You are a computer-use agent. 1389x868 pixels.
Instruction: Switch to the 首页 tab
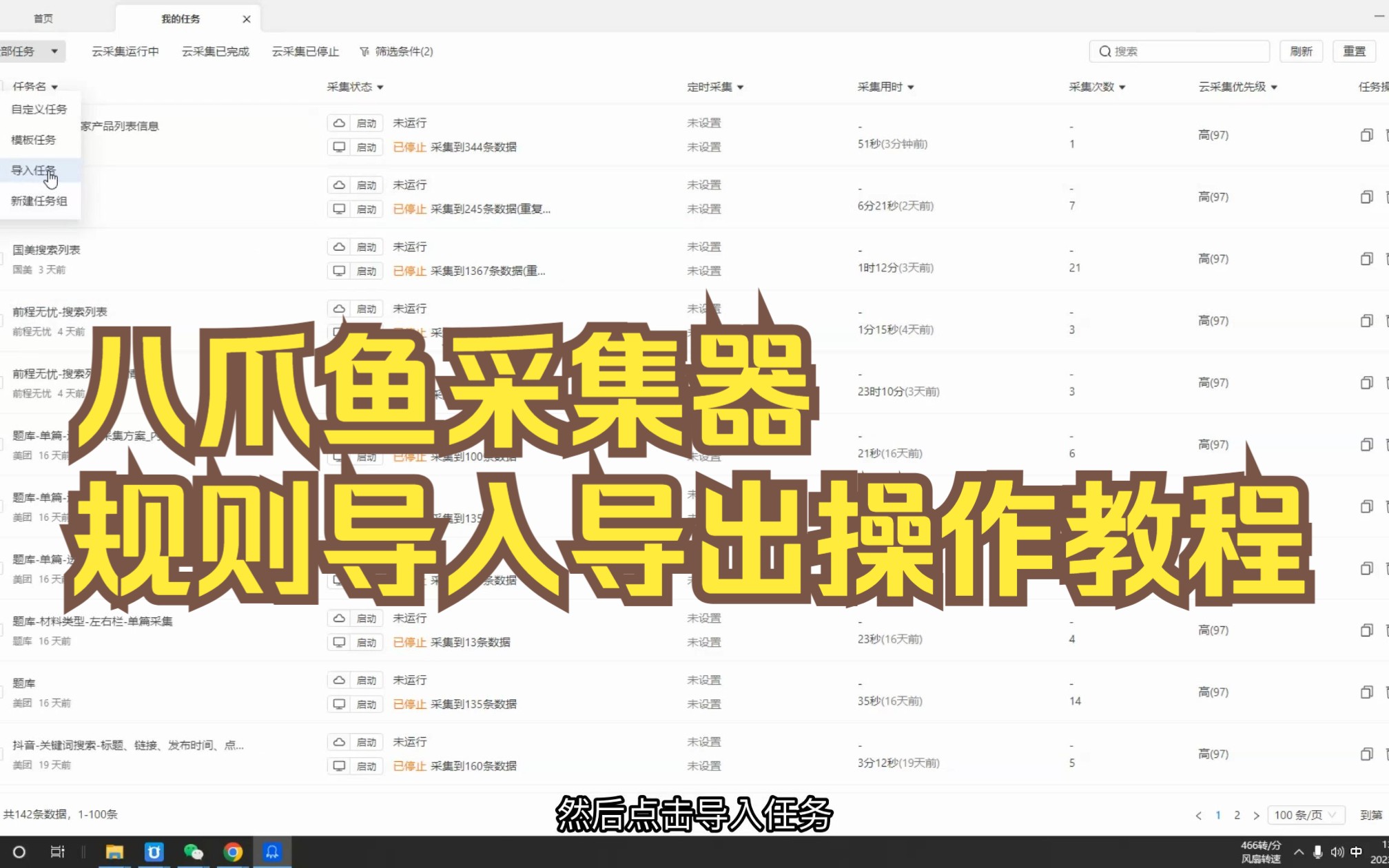point(43,19)
